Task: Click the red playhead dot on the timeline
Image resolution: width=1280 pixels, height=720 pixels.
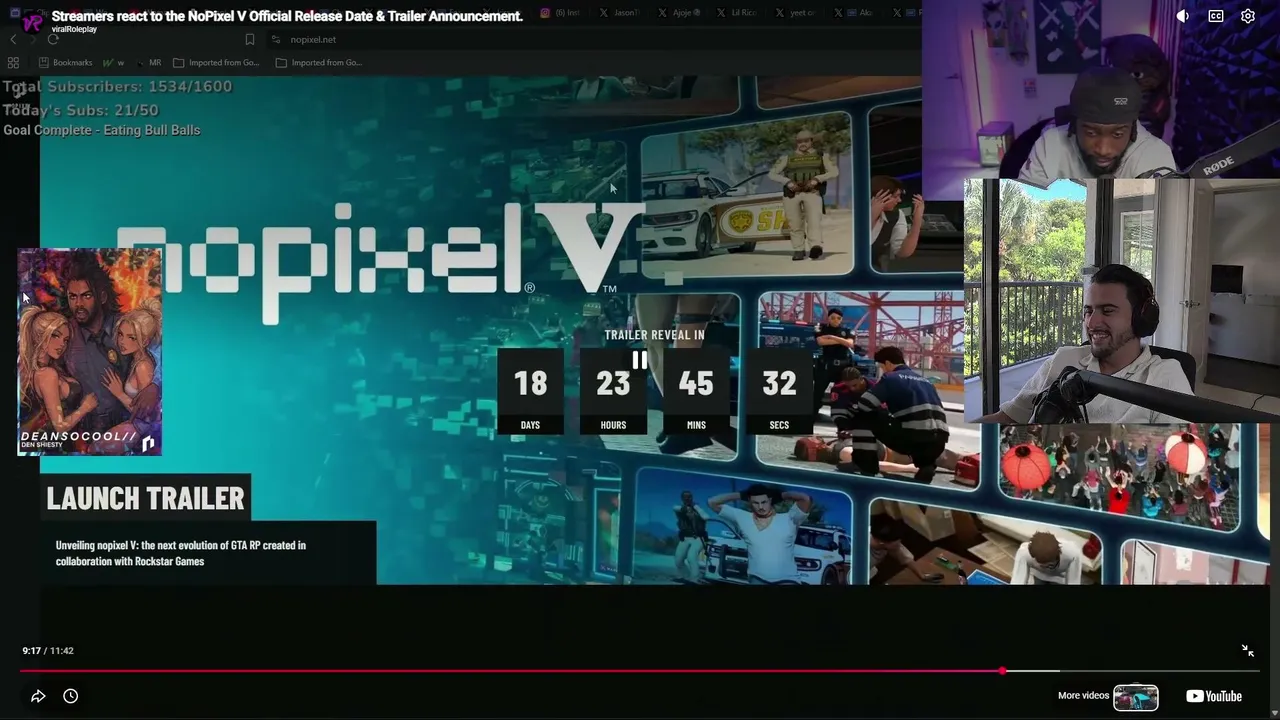Action: tap(1003, 671)
